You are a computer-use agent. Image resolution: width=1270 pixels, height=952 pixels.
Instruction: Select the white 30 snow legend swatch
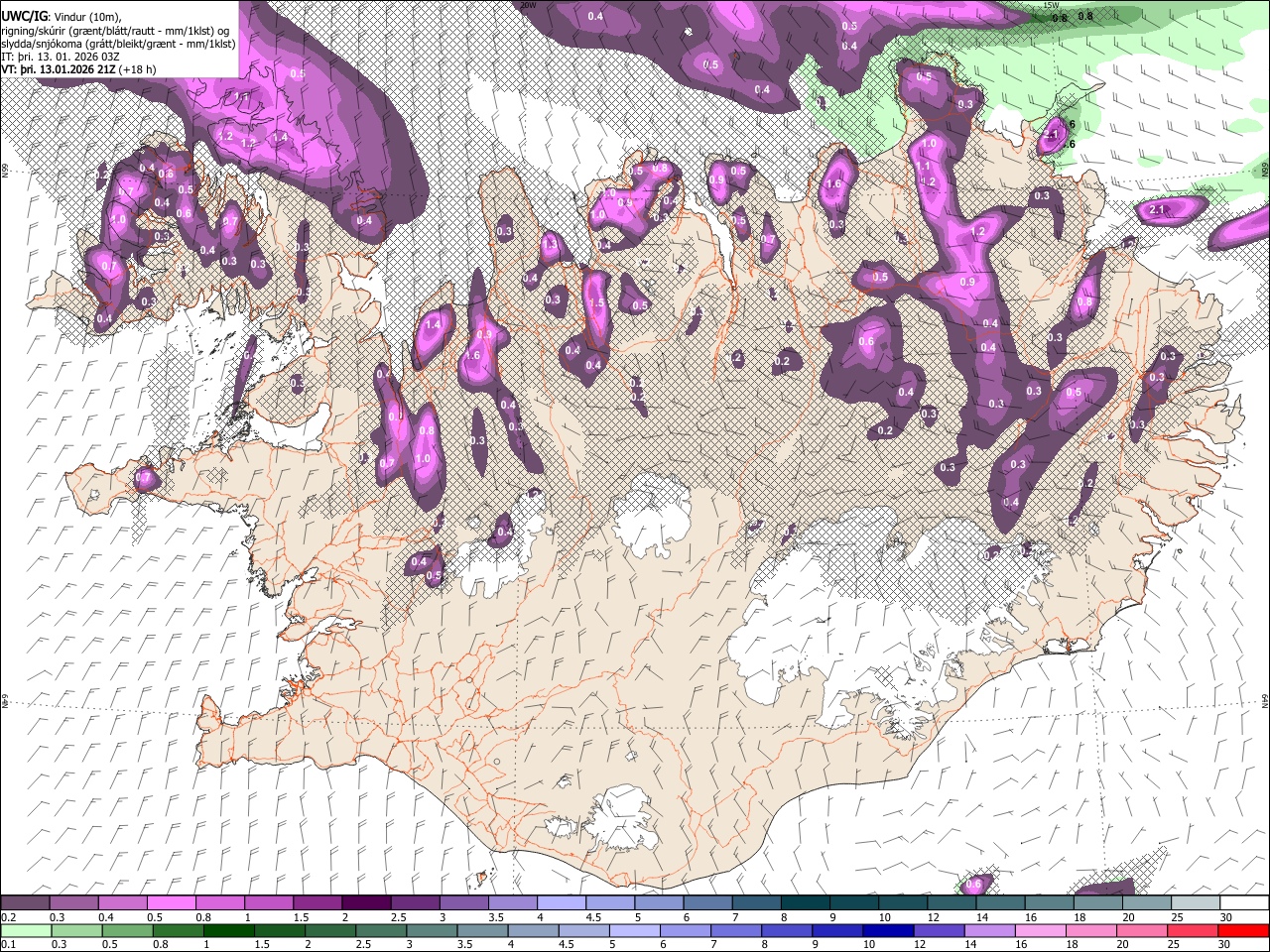[1243, 902]
